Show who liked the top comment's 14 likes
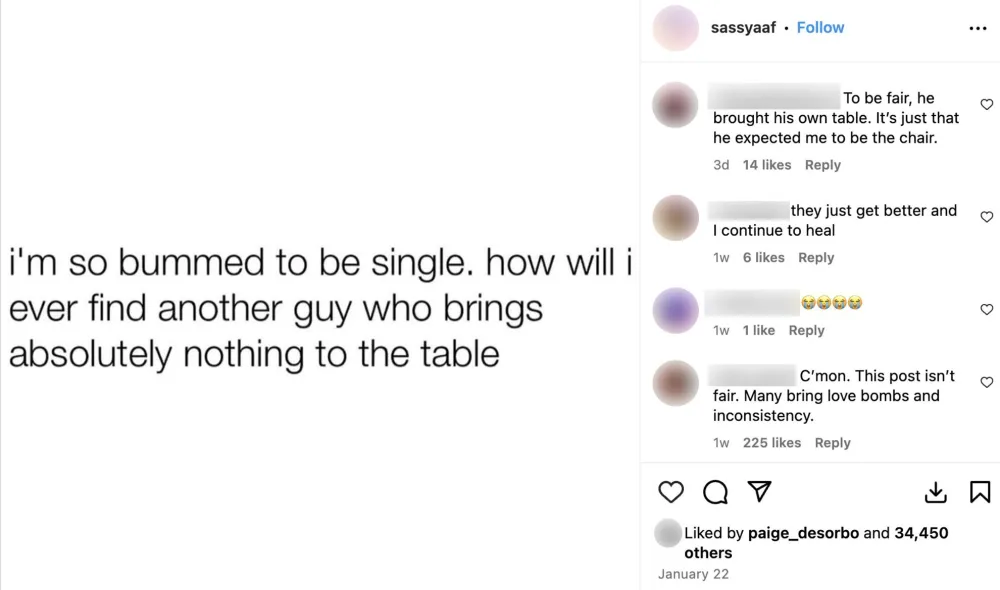The height and width of the screenshot is (590, 1000). pyautogui.click(x=766, y=164)
